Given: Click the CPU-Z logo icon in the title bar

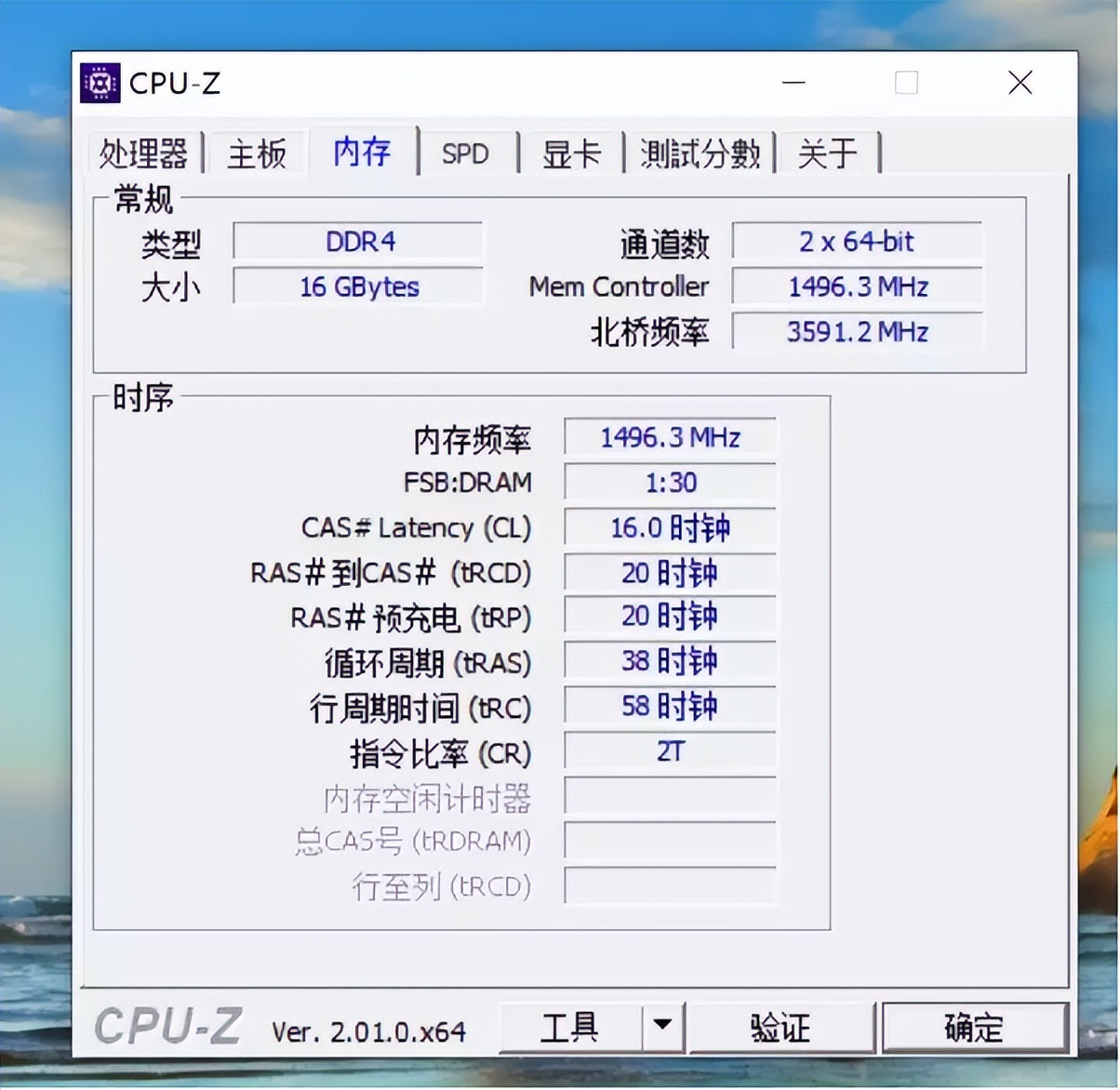Looking at the screenshot, I should point(100,83).
